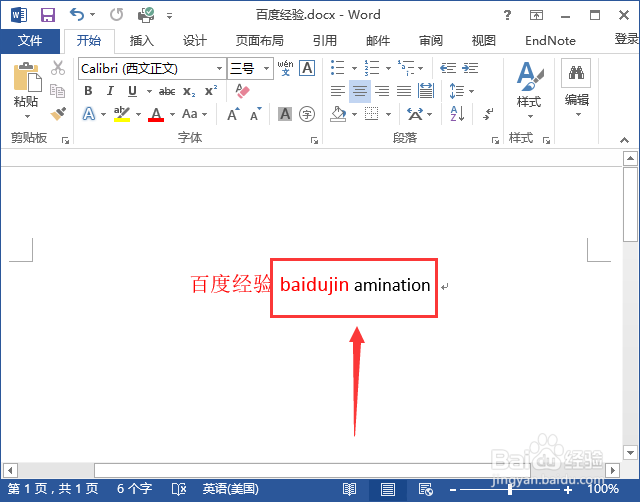Screen dimensions: 640x502
Task: Clear all formatting with eraser icon
Action: coord(242,91)
